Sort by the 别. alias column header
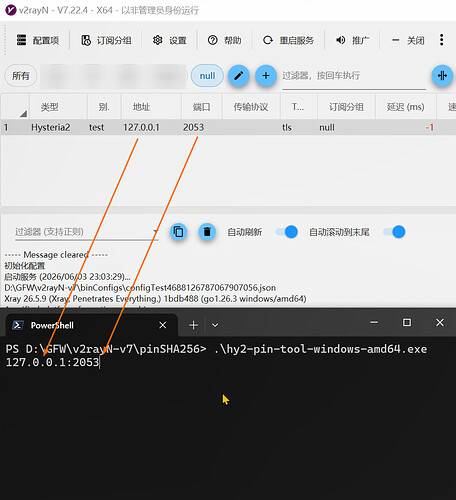Screen dimensions: 456x500 (x=104, y=107)
